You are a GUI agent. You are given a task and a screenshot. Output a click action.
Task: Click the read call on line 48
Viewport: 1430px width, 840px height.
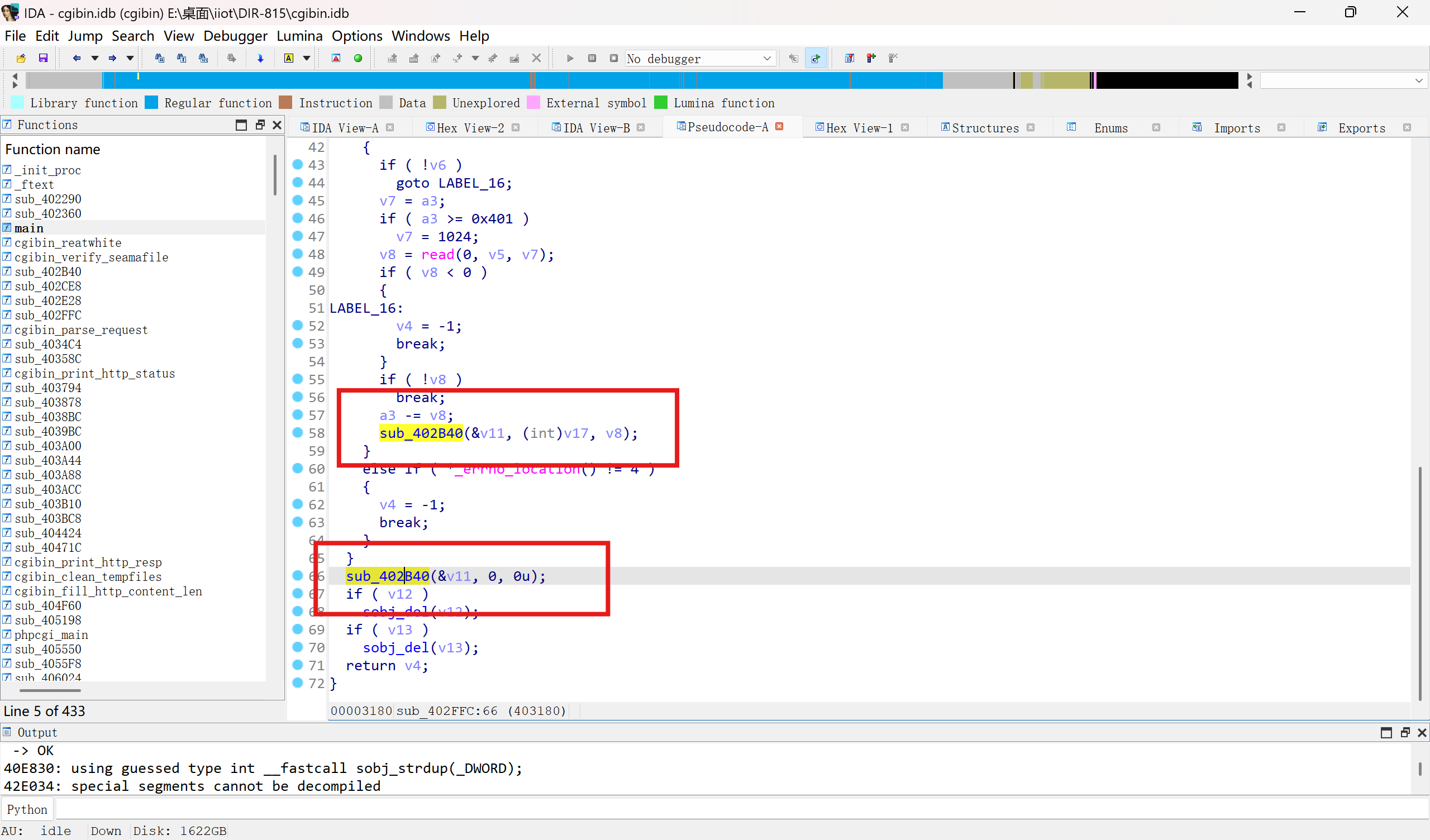(x=437, y=254)
